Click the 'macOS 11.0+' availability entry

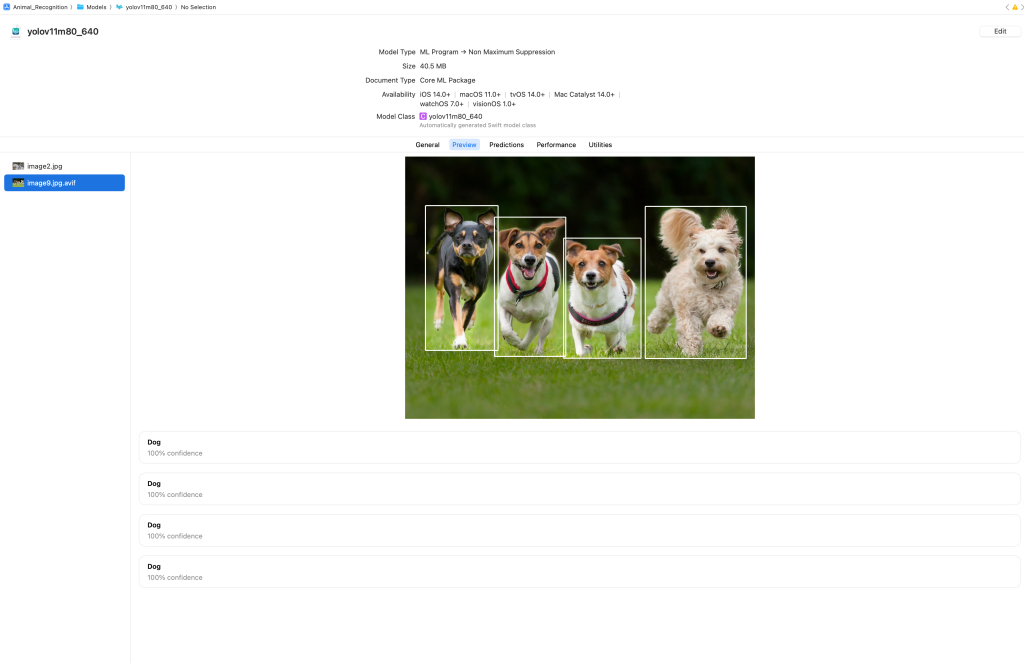(480, 95)
